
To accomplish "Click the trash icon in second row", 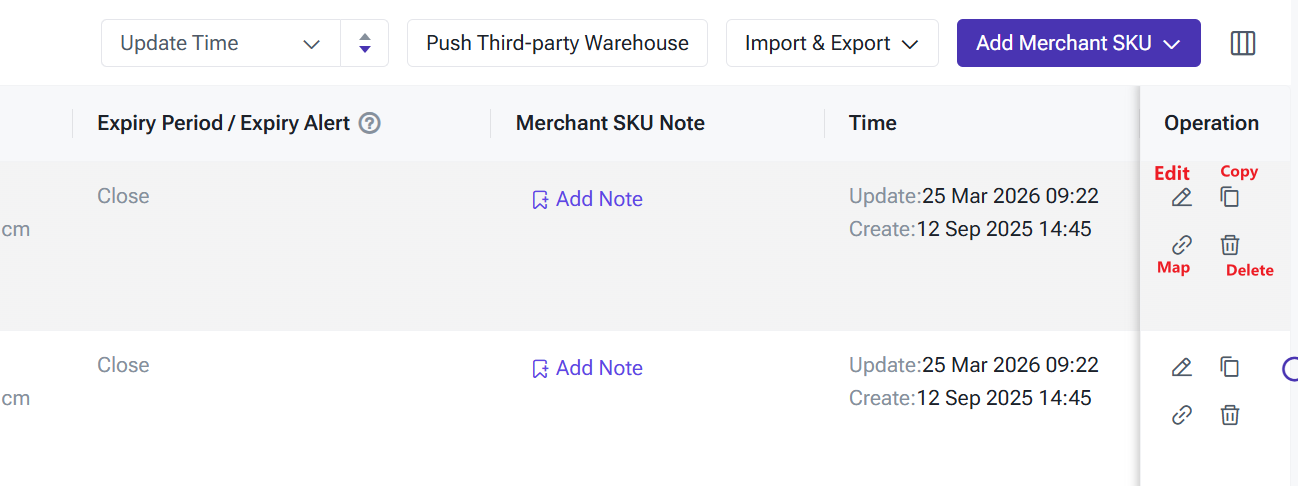I will [x=1230, y=415].
